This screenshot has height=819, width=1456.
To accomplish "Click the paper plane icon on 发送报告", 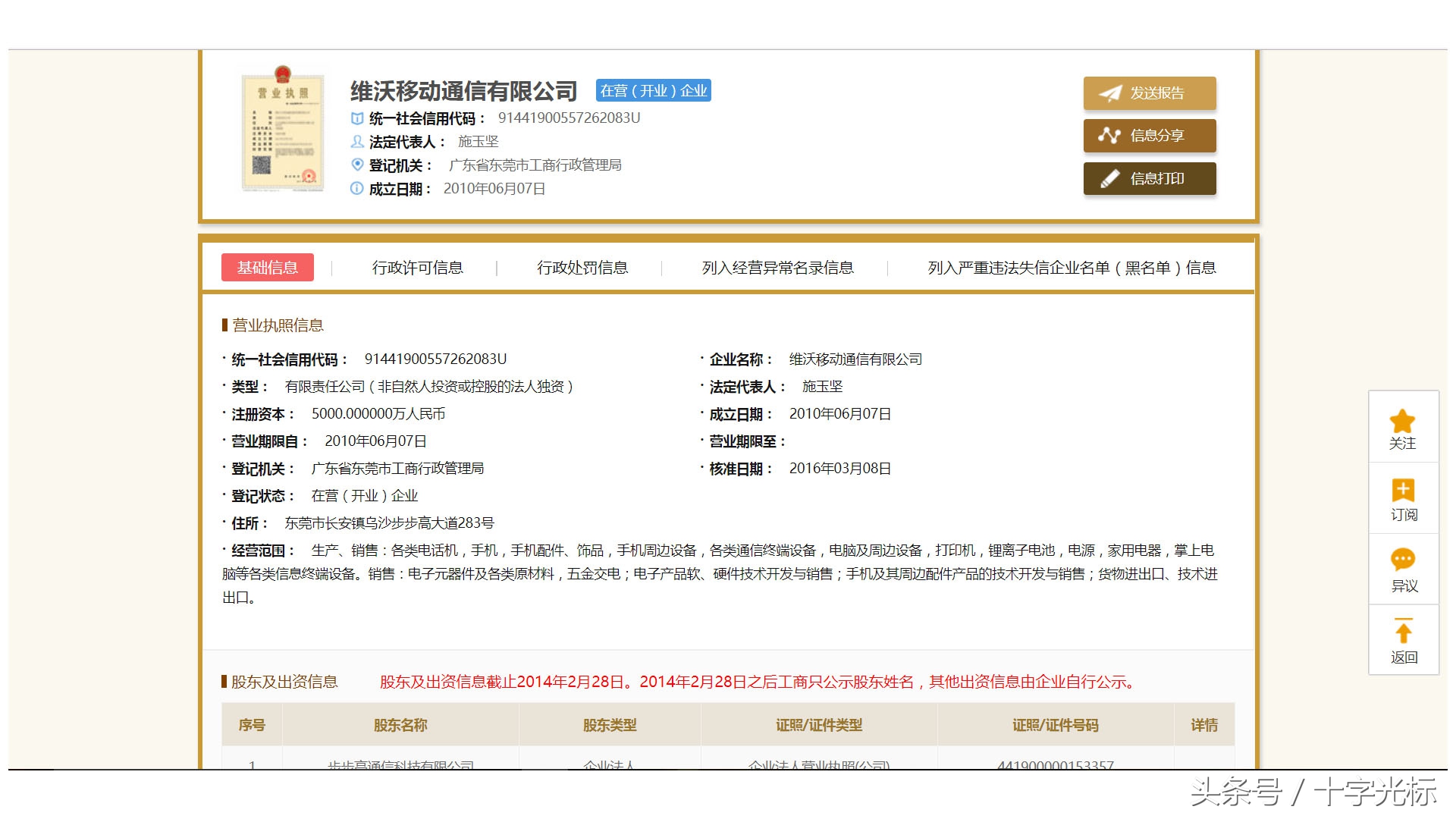I will [1111, 93].
